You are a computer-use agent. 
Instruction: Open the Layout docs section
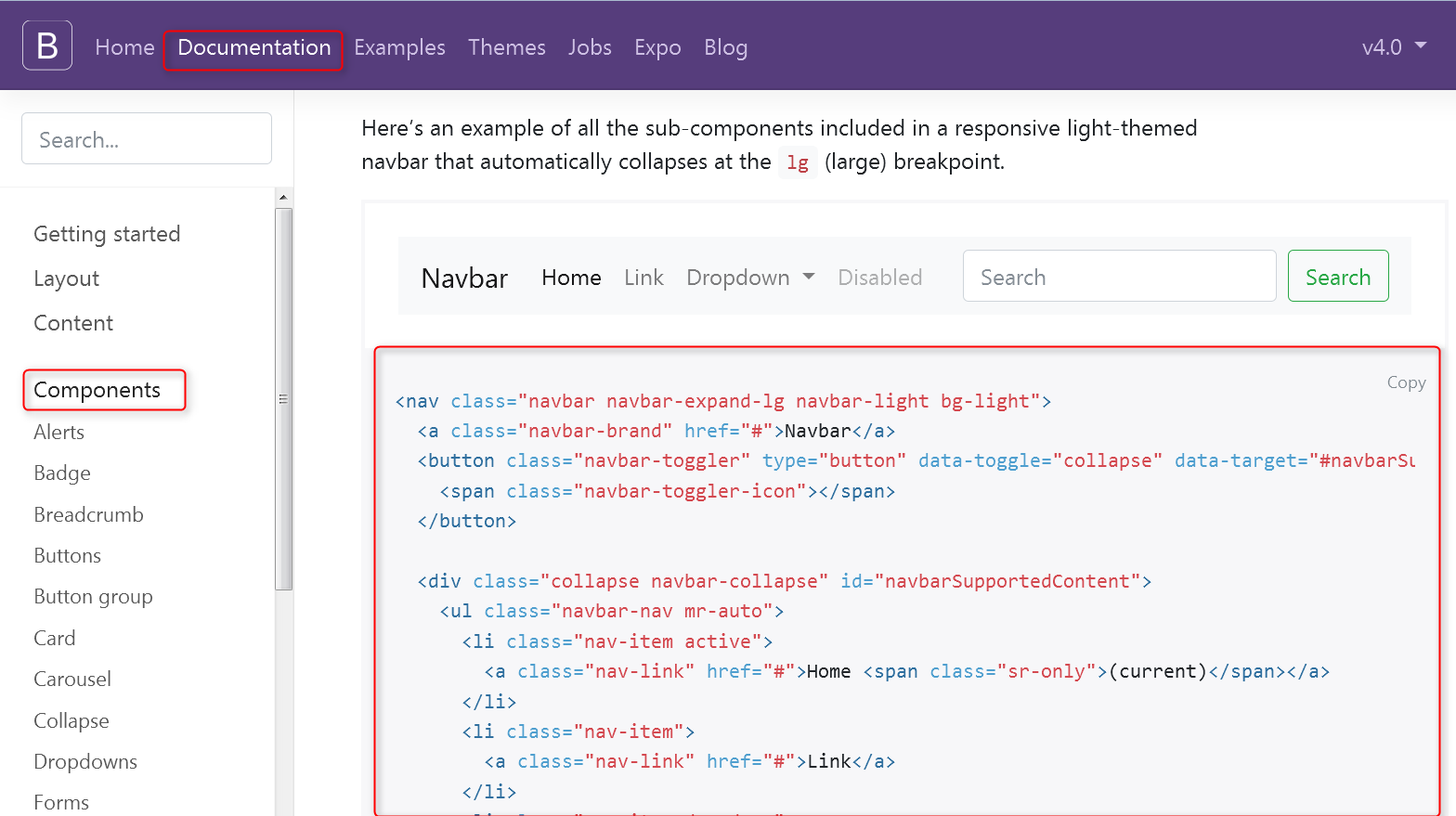click(x=66, y=278)
